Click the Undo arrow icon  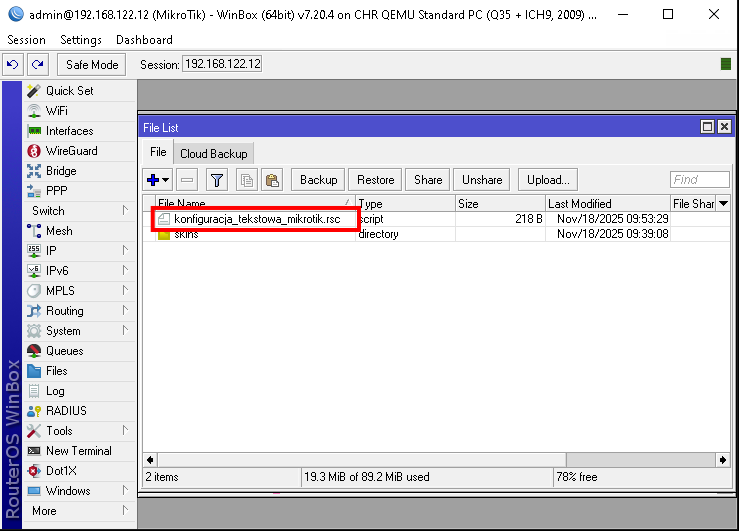(x=13, y=65)
